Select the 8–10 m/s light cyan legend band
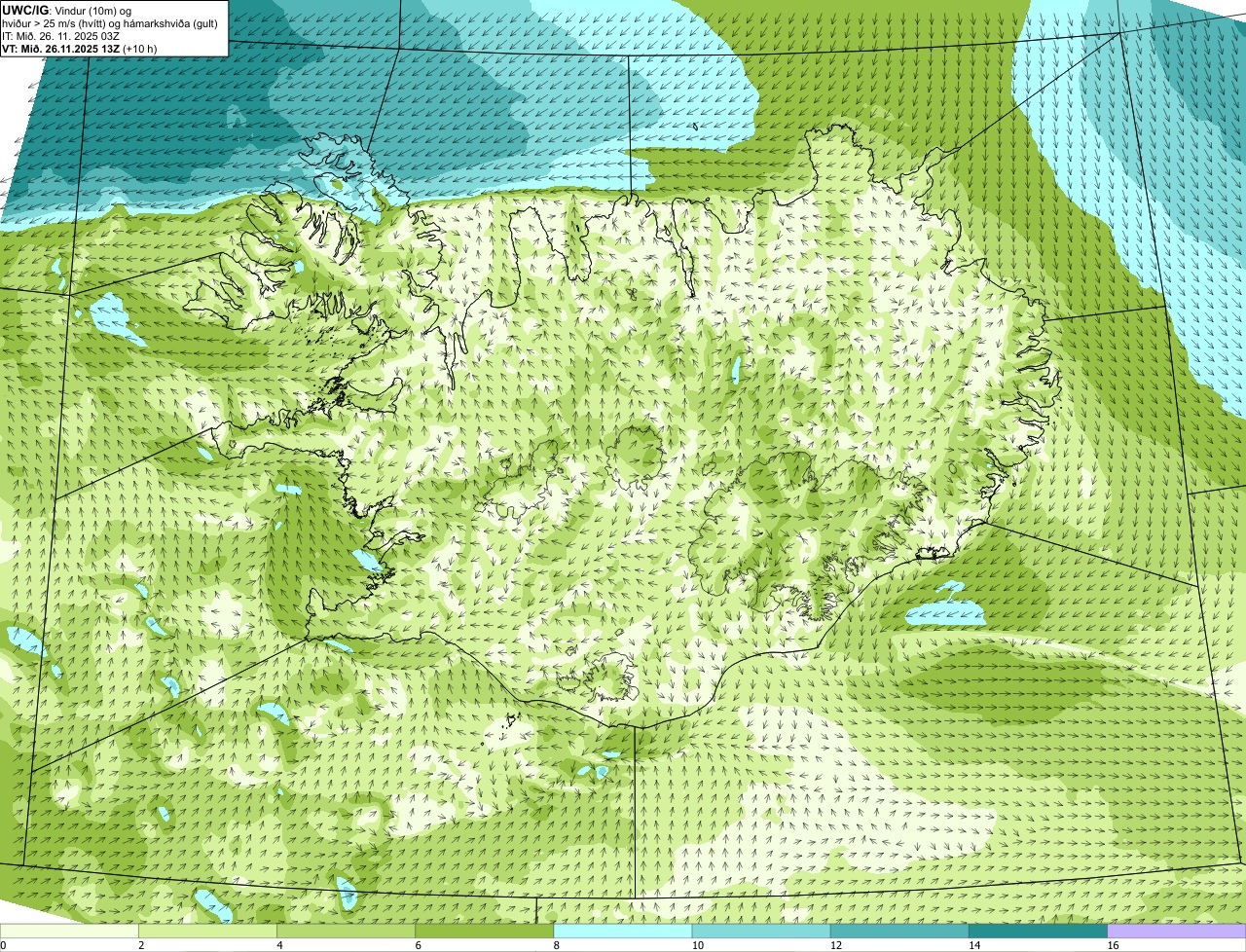The height and width of the screenshot is (952, 1246). pos(623,932)
